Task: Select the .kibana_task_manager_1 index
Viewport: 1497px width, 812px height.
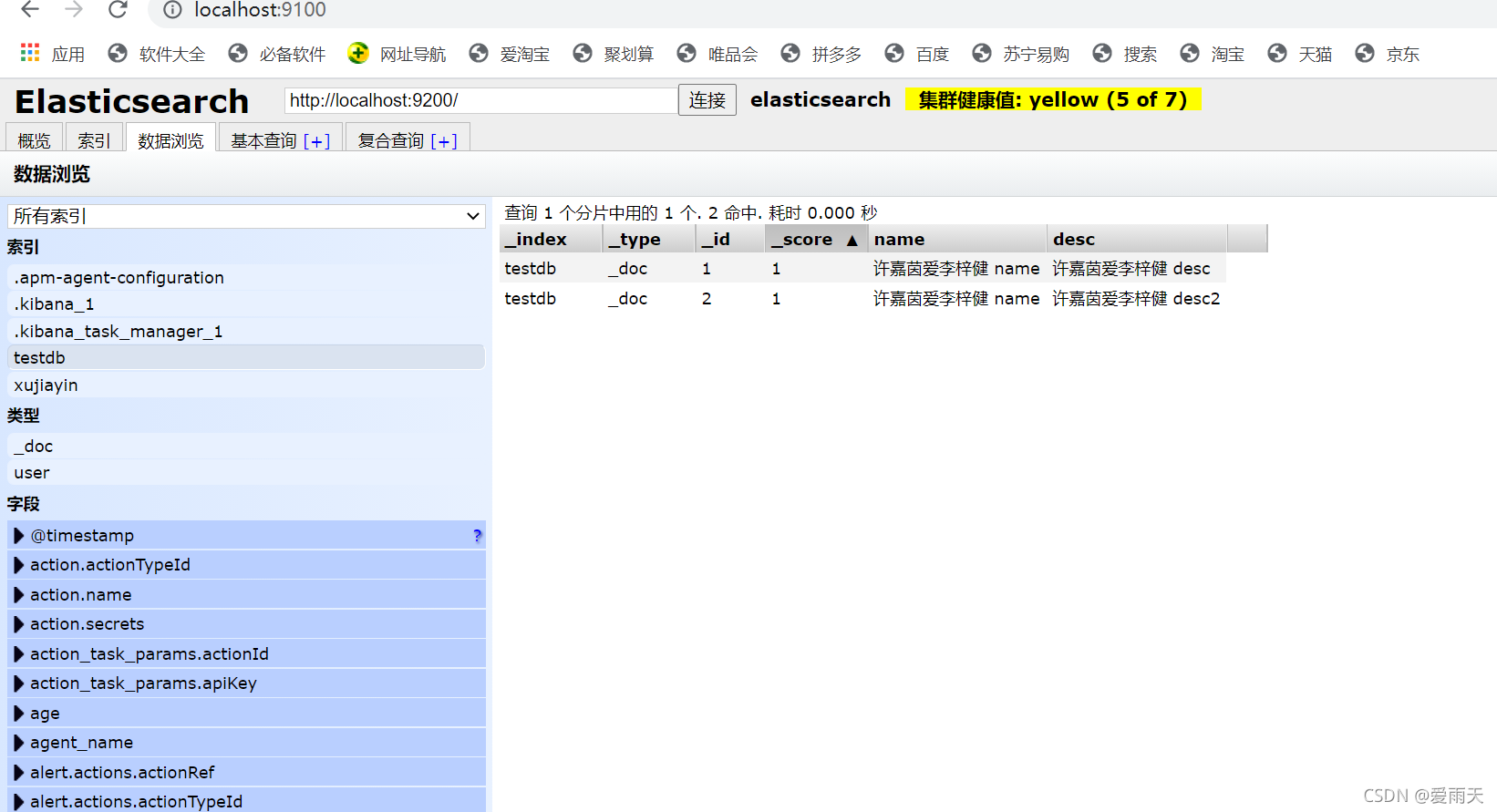Action: click(x=246, y=331)
